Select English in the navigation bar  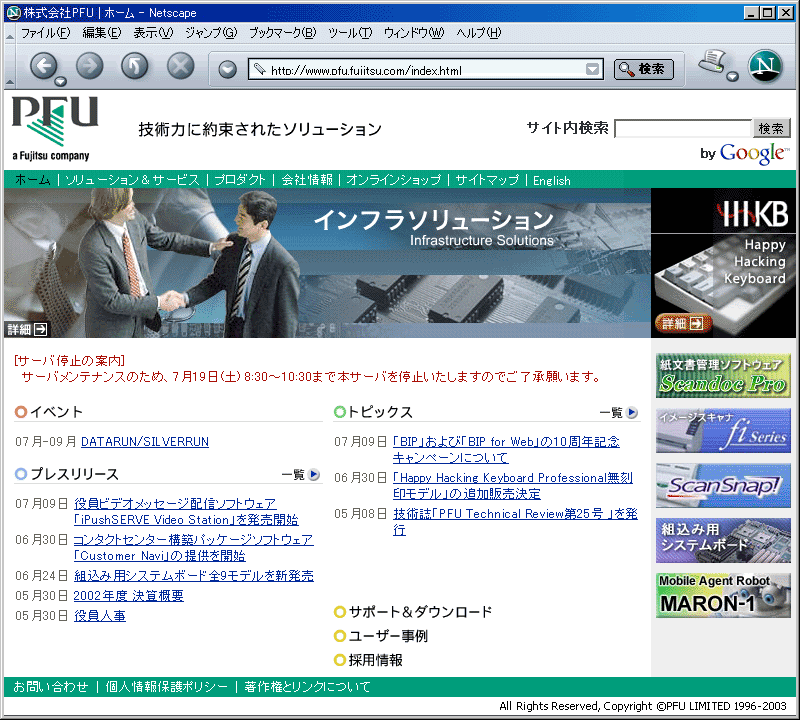(x=552, y=180)
